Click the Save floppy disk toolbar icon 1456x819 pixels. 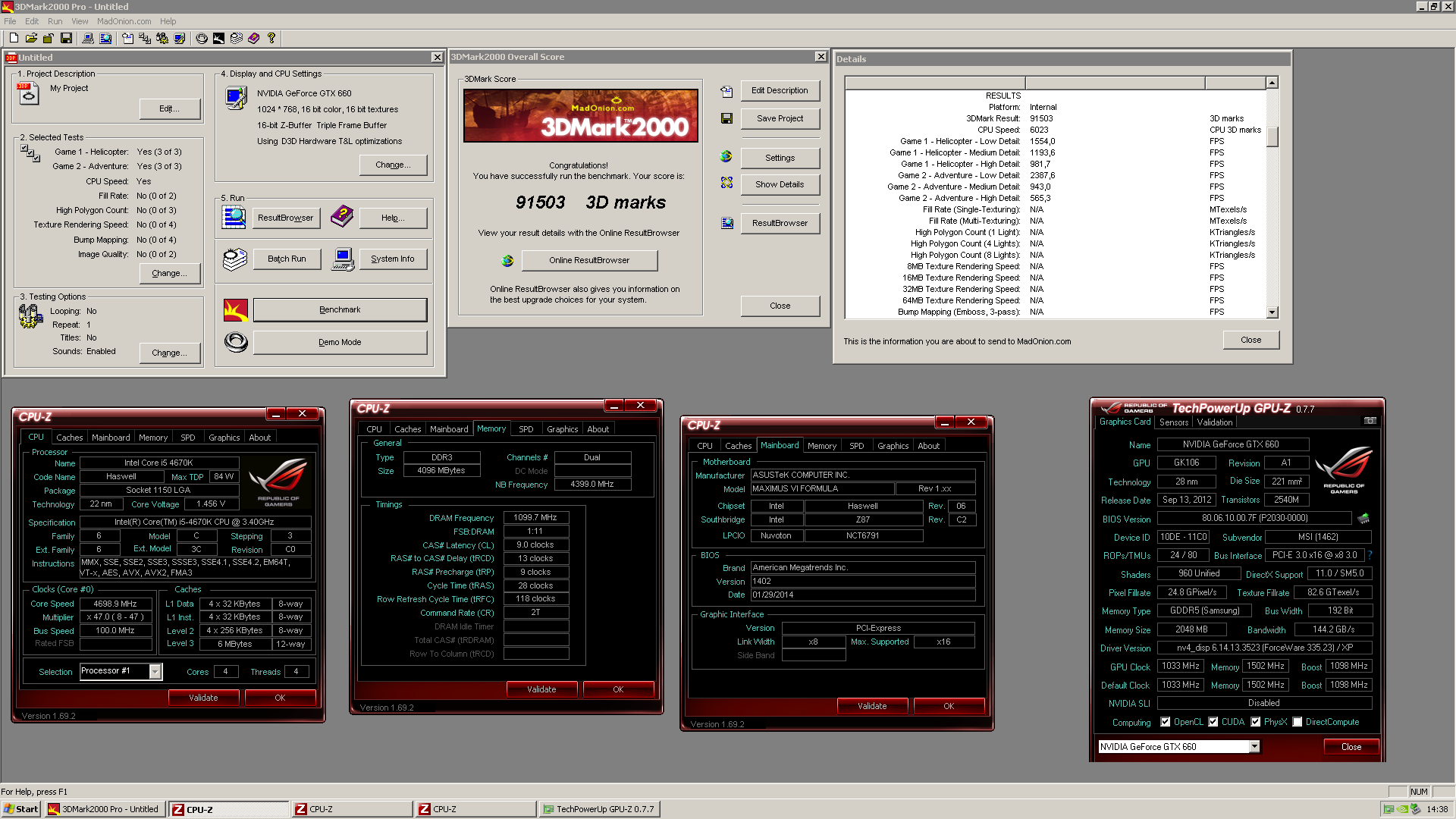coord(66,38)
